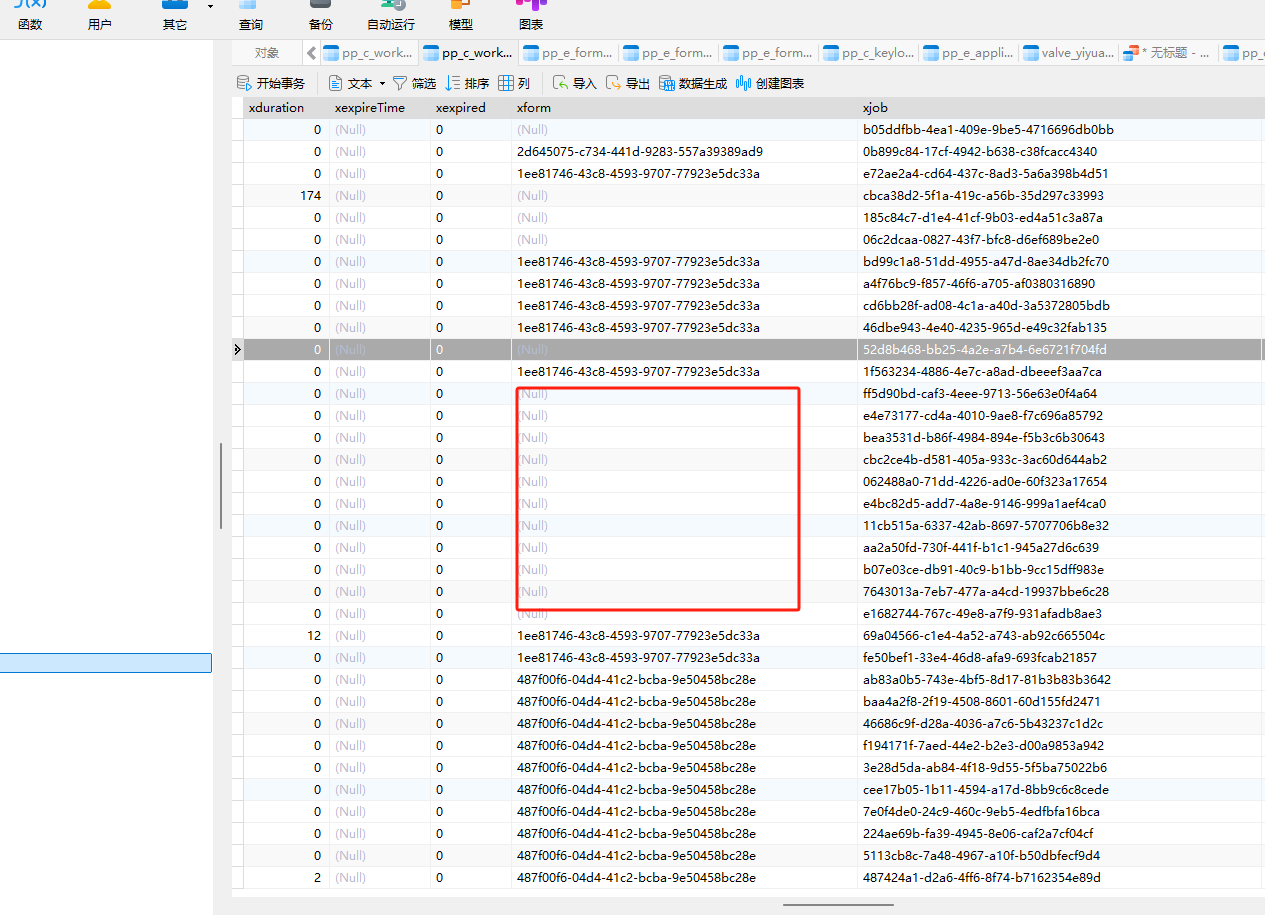Open the 用户 users section
Screen dimensions: 1265x915
(99, 16)
